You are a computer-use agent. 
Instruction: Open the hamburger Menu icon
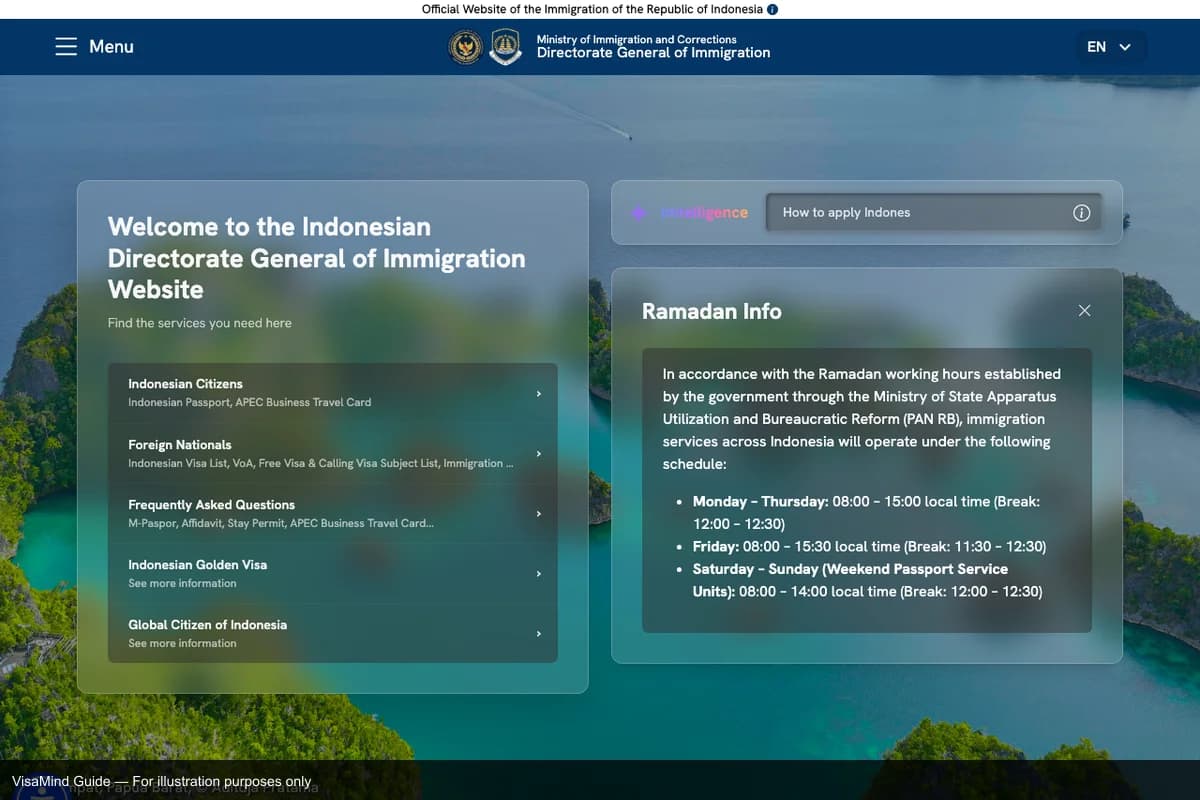[65, 46]
